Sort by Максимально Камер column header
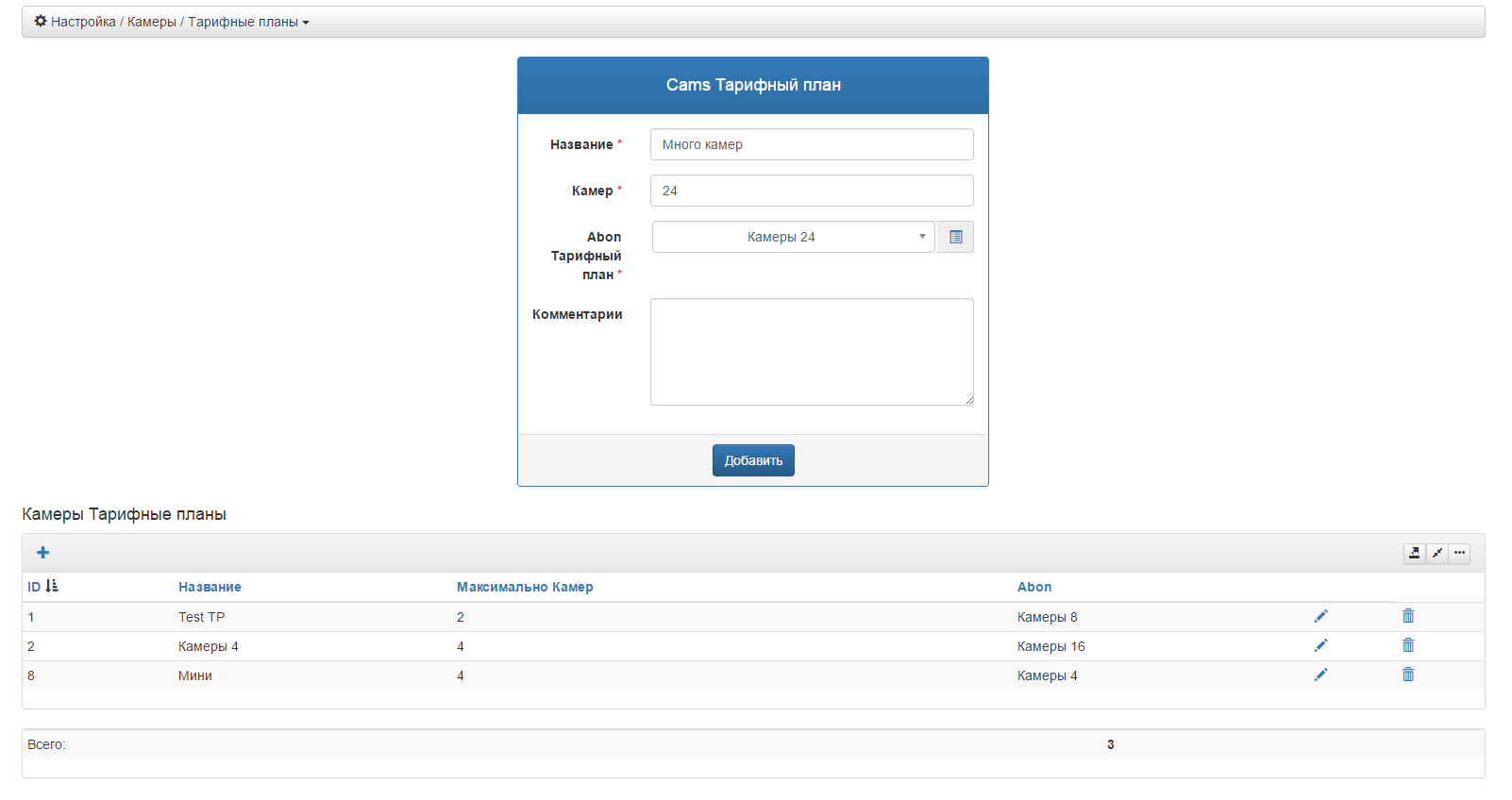This screenshot has height=800, width=1512. click(525, 587)
